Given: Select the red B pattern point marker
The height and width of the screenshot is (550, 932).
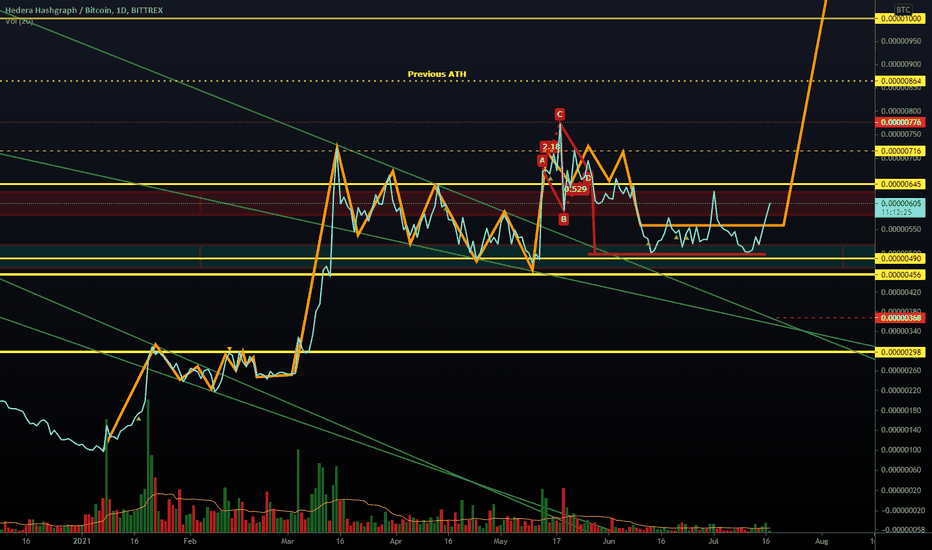Looking at the screenshot, I should click(x=563, y=219).
